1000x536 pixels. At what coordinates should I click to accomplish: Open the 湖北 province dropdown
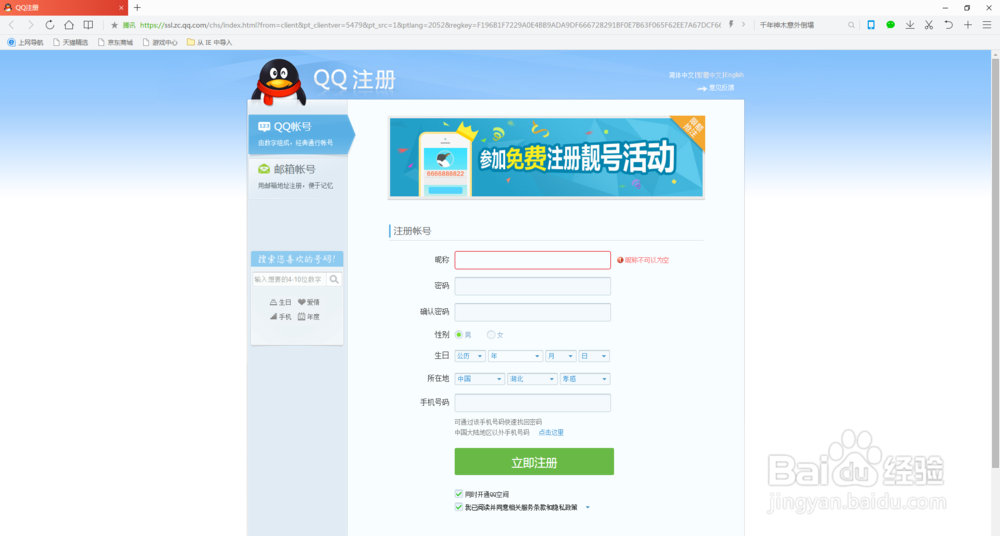click(533, 379)
